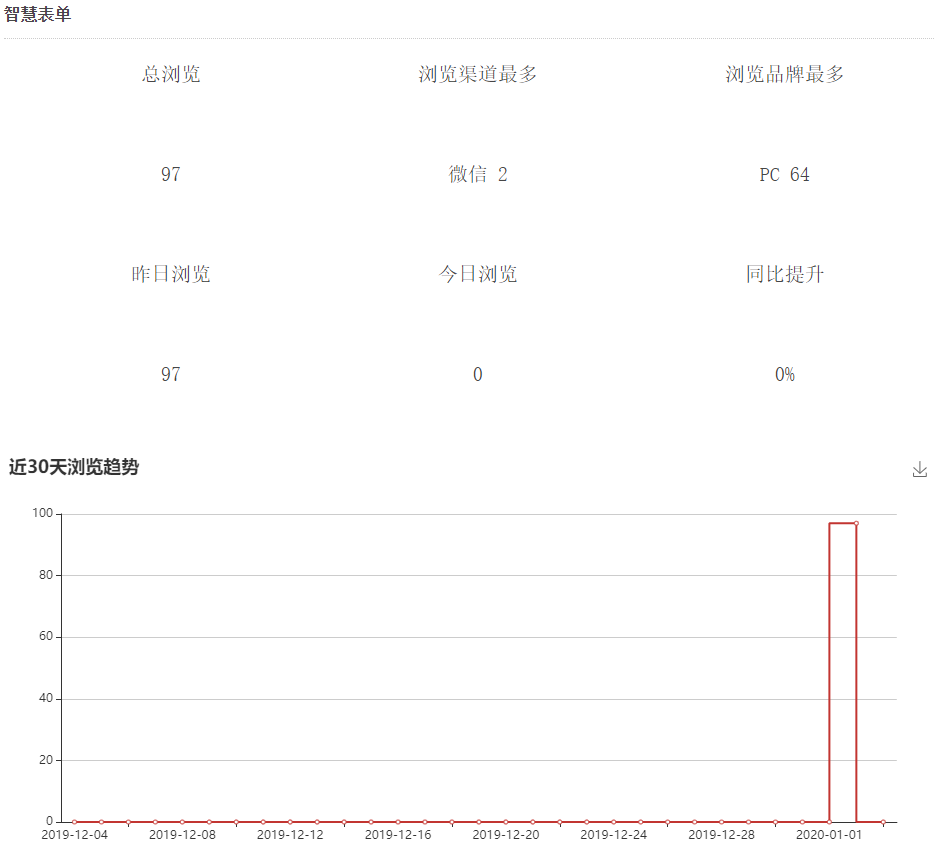942x866 pixels.
Task: Click the 近30天浏览趋势 chart title
Action: (74, 467)
